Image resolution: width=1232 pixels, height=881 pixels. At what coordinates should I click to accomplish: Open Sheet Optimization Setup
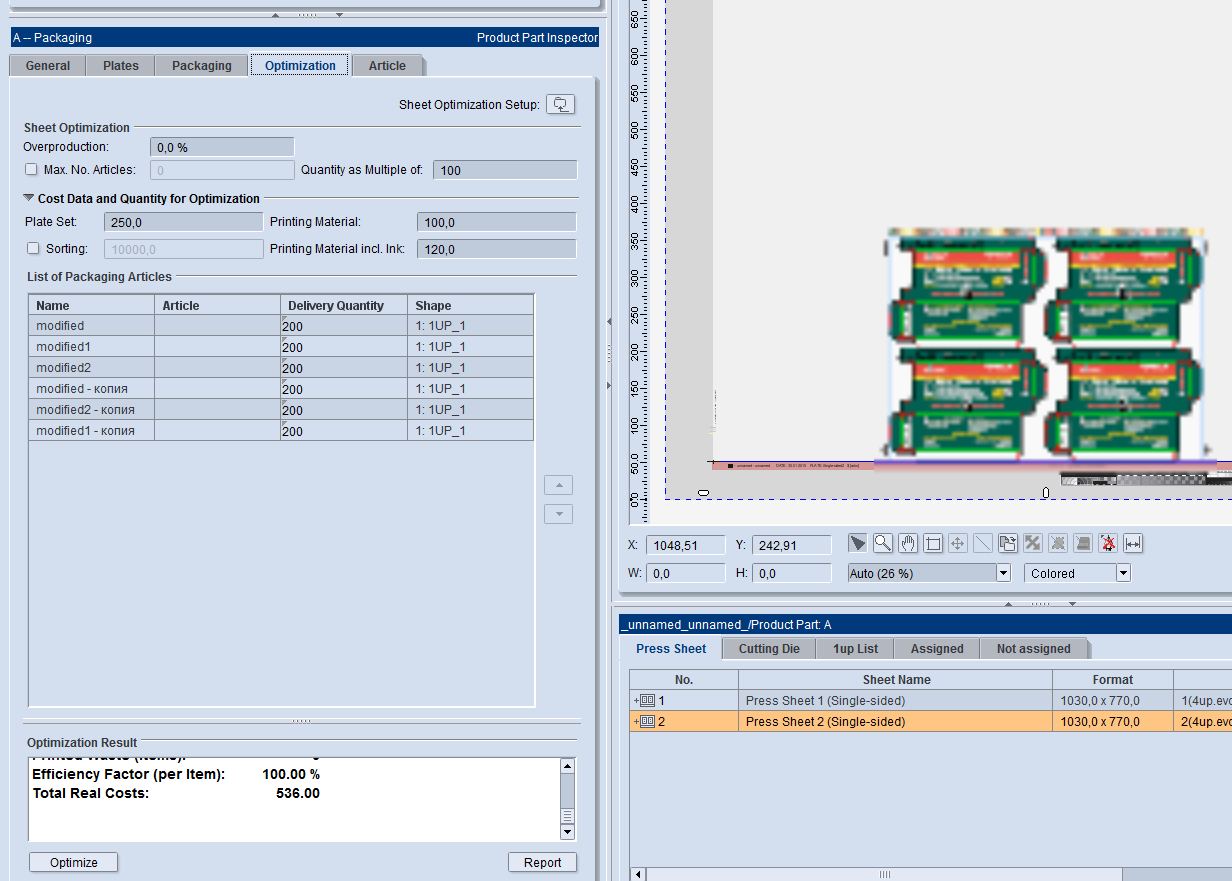[561, 104]
